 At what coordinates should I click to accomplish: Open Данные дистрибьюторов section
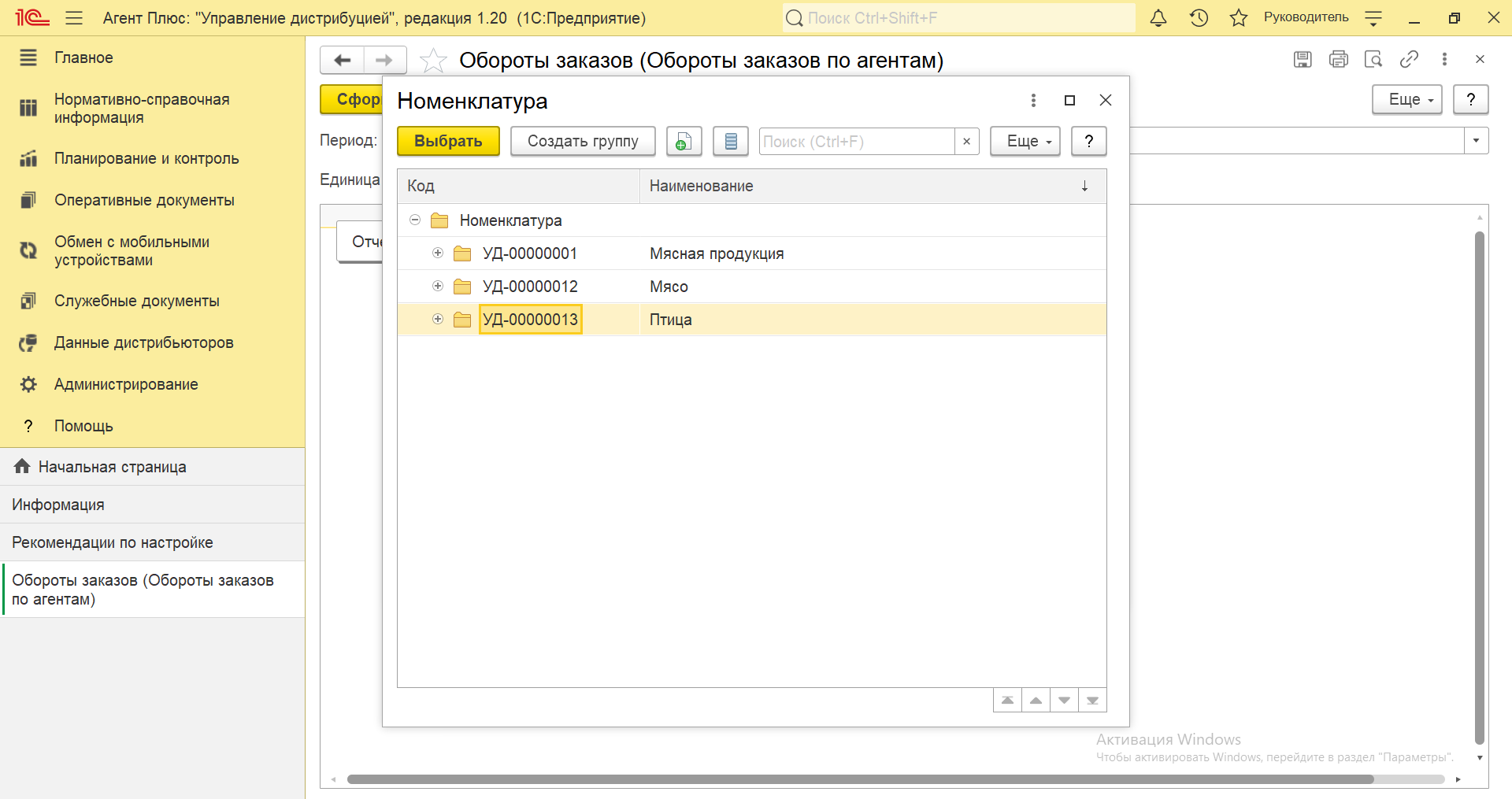tap(152, 342)
